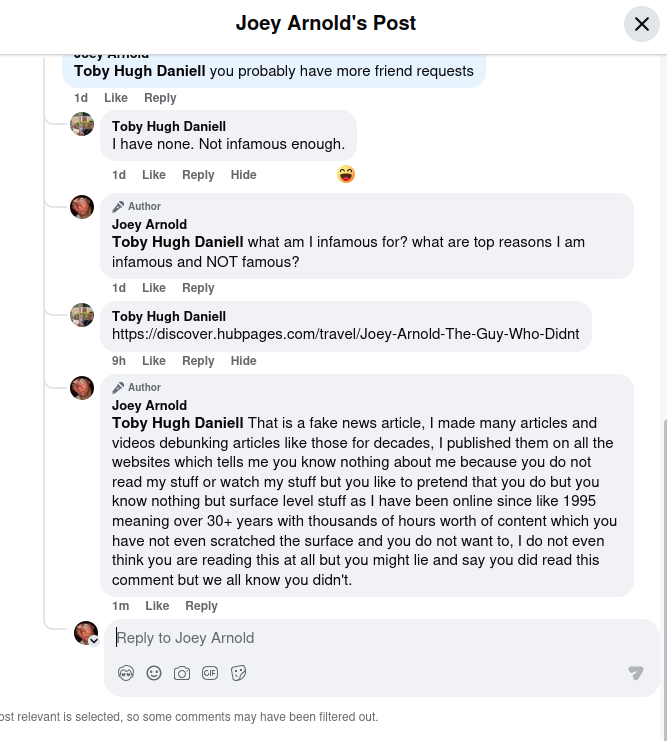Viewport: 667px width, 741px height.
Task: Like the 'I have none. Not infamous' comment
Action: pyautogui.click(x=154, y=175)
